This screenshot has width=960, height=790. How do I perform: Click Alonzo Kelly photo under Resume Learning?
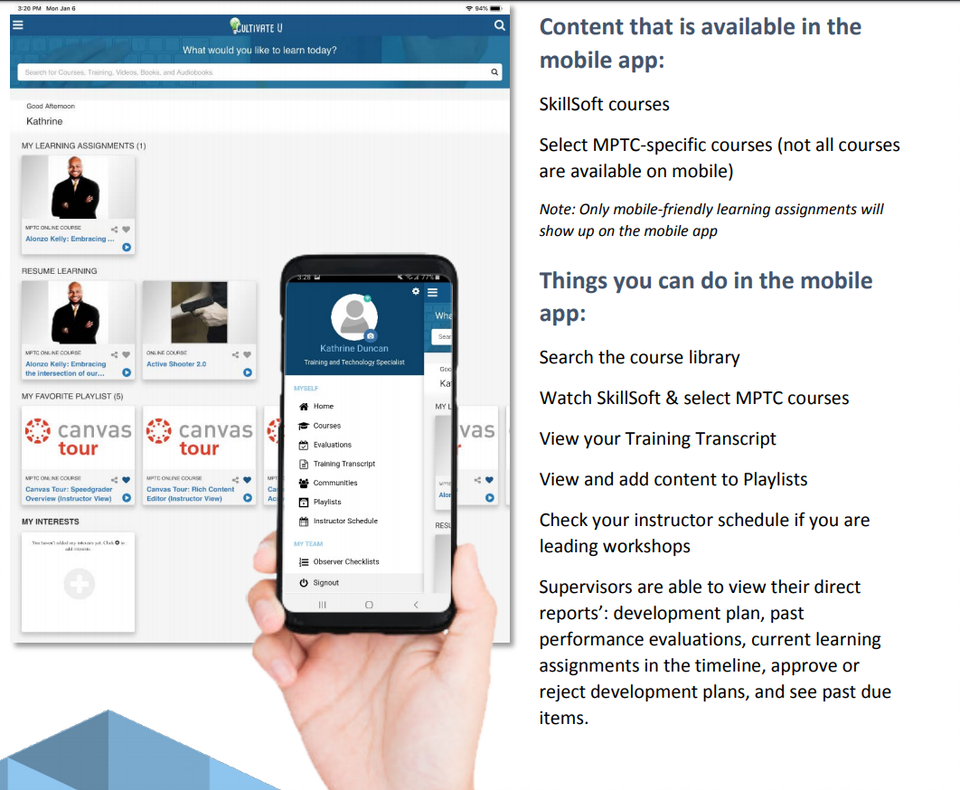[78, 312]
